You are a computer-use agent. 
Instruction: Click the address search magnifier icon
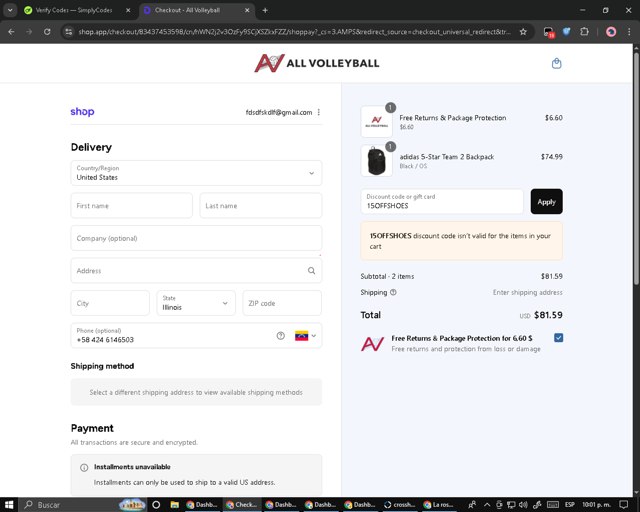pos(311,271)
